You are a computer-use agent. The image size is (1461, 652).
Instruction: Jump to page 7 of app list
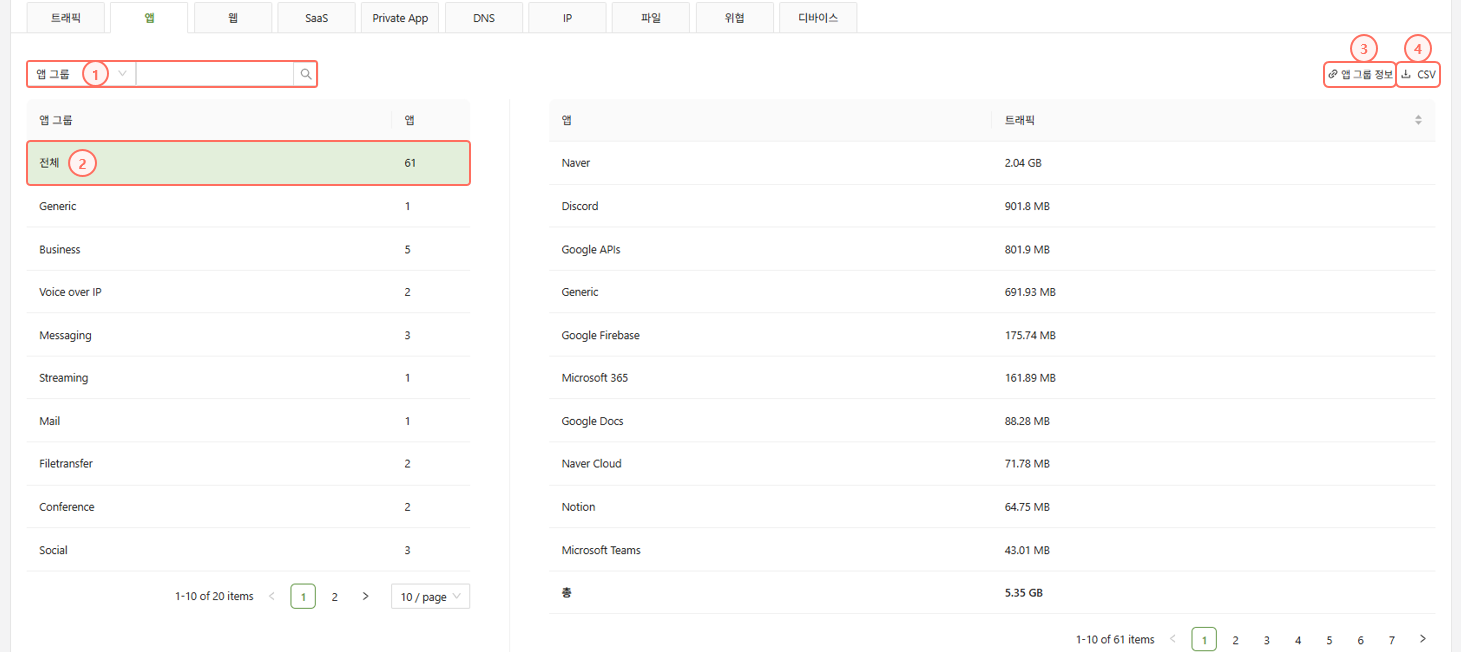[x=1391, y=640]
